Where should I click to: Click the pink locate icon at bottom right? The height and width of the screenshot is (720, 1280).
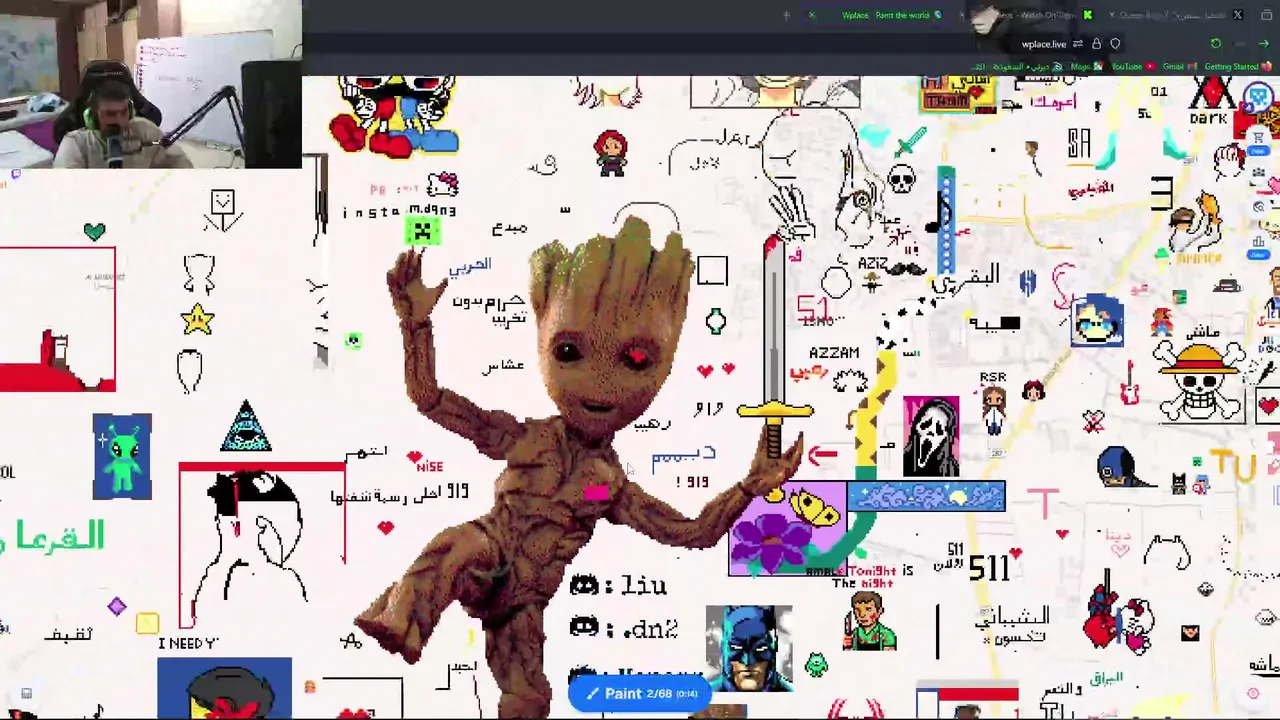(x=1253, y=693)
